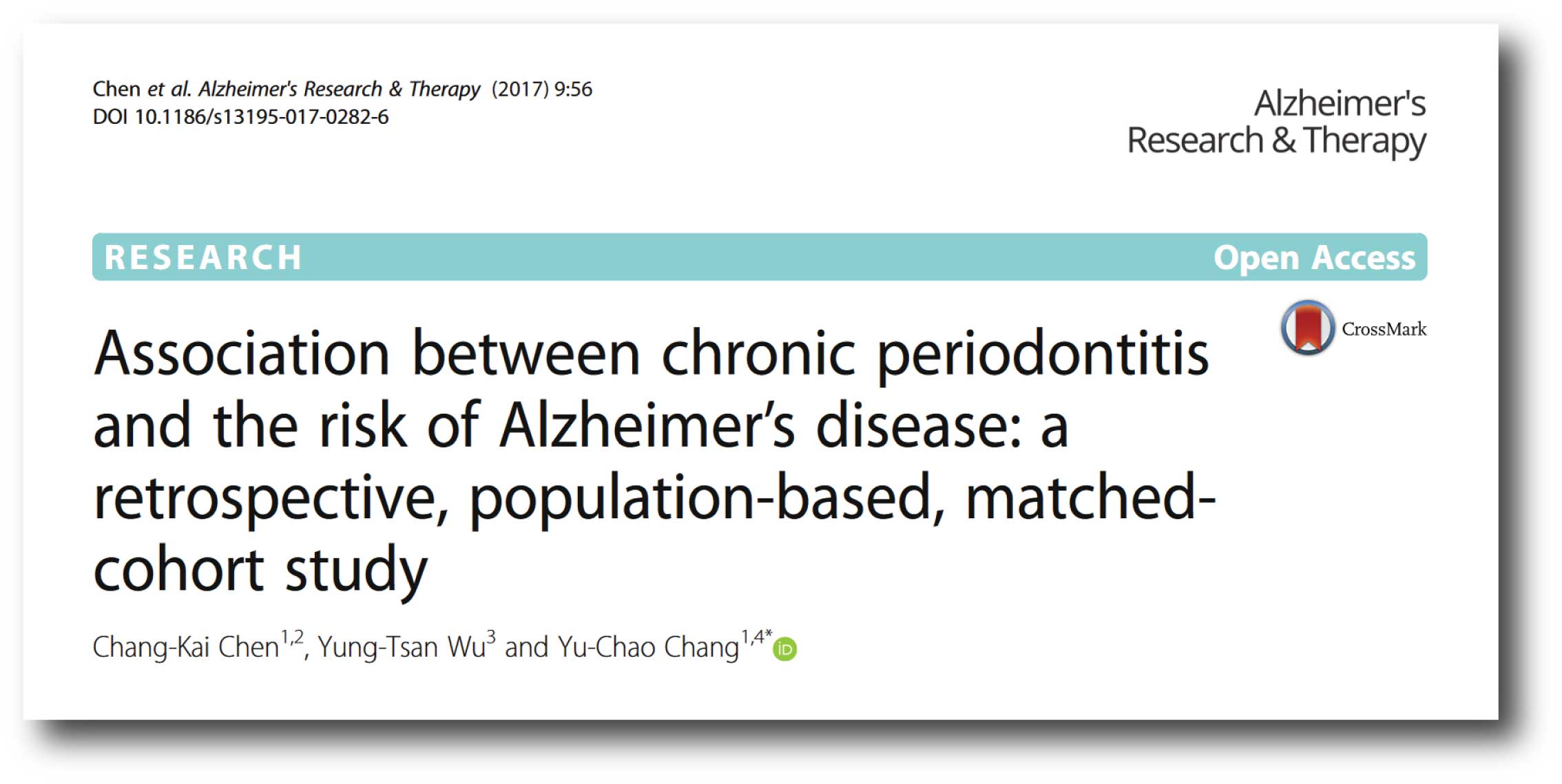
Task: Select author name Yu-Chao Chang
Action: tap(647, 647)
